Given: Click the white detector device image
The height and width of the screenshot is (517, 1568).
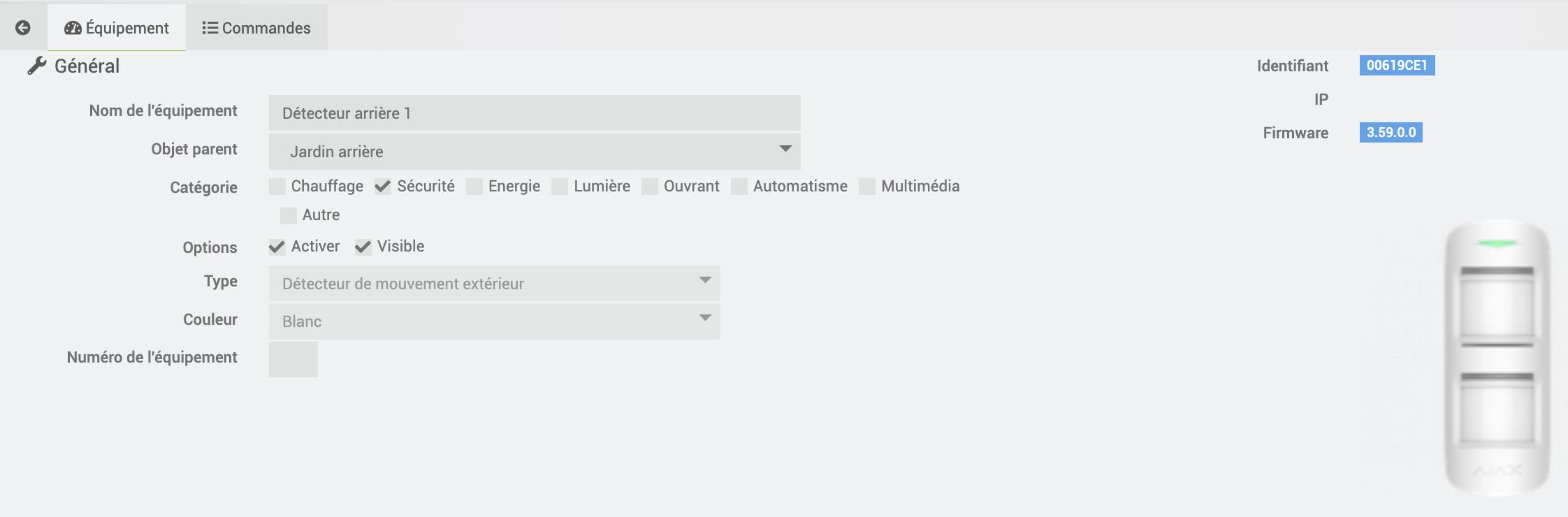Looking at the screenshot, I should pos(1497,356).
